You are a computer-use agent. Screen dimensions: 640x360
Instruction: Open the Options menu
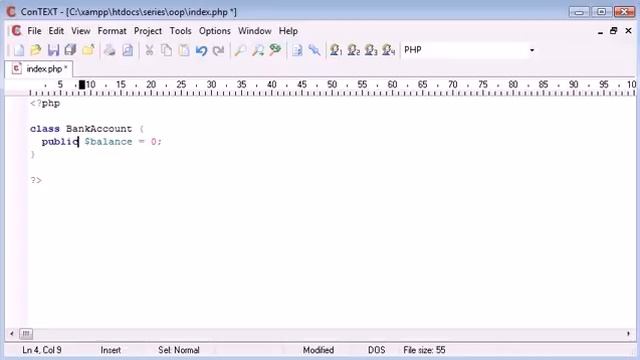pos(215,31)
